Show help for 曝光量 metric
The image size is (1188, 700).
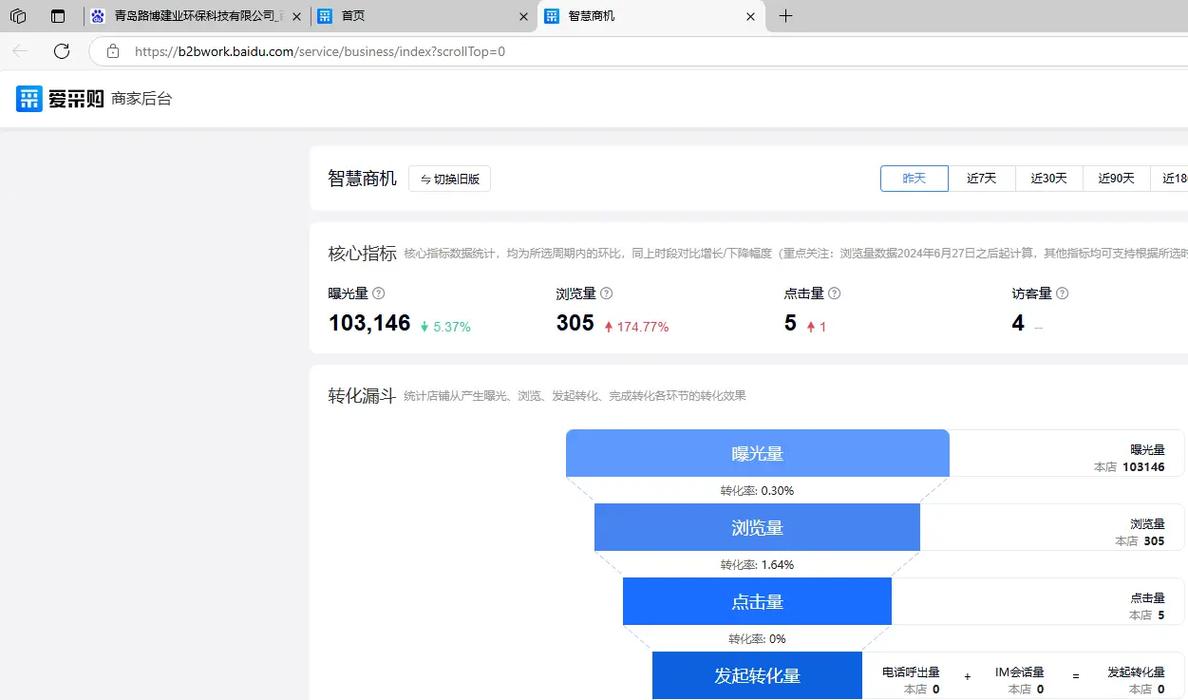pos(379,293)
